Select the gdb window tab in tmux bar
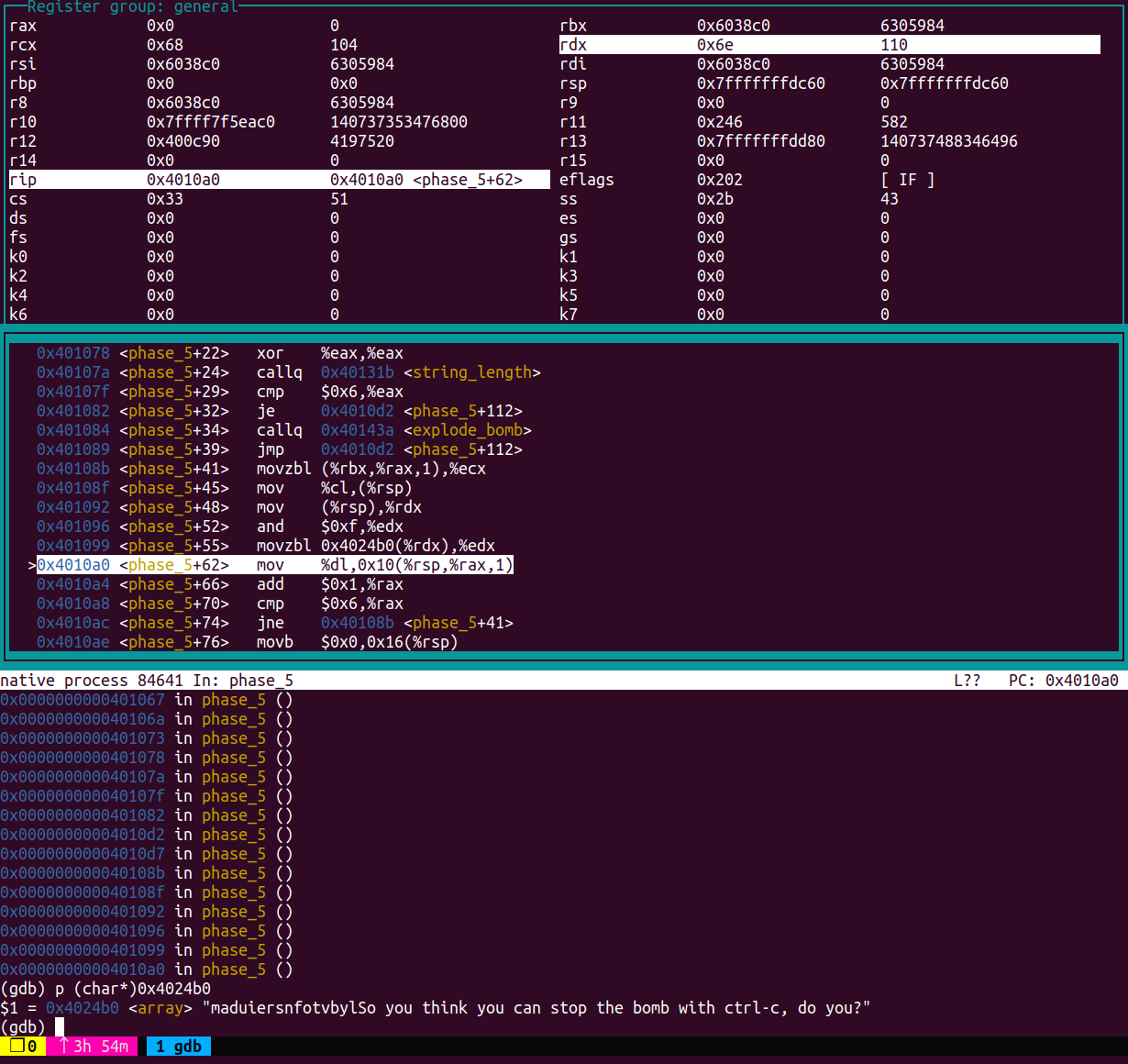 coord(179,1047)
